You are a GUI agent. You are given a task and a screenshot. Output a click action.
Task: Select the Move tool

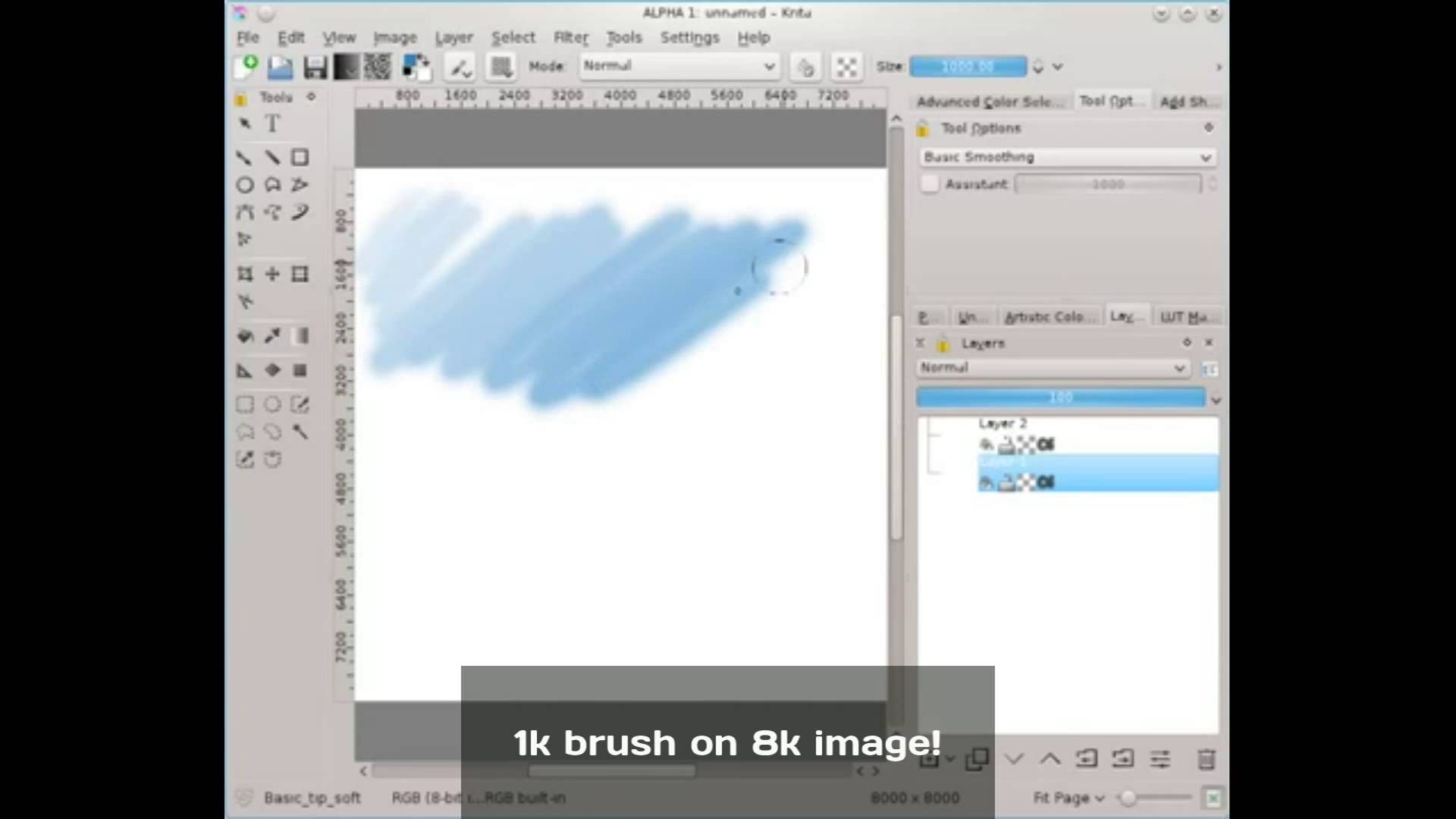pos(272,275)
